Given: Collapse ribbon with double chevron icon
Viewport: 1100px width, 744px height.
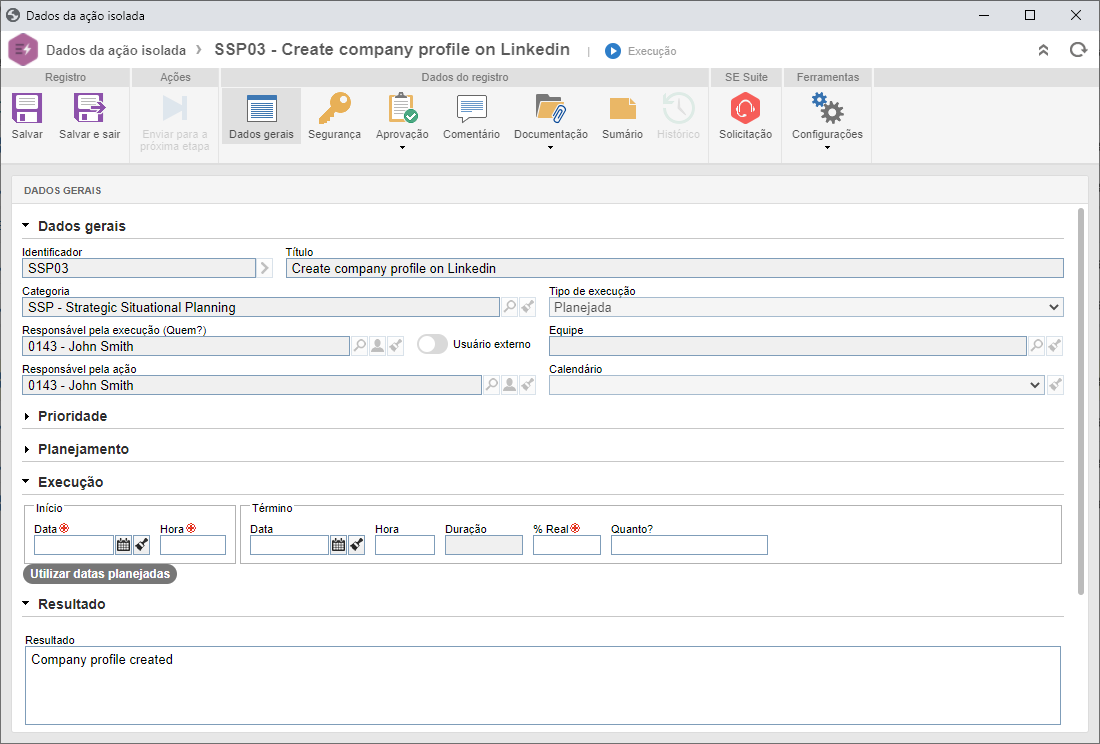Looking at the screenshot, I should coord(1043,50).
